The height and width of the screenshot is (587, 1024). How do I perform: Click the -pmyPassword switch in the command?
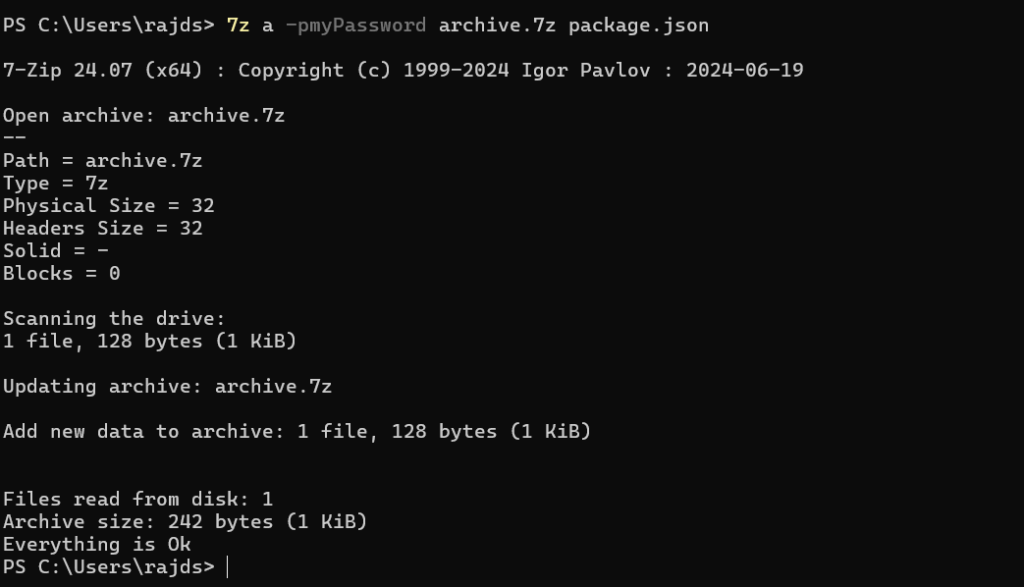[x=355, y=26]
